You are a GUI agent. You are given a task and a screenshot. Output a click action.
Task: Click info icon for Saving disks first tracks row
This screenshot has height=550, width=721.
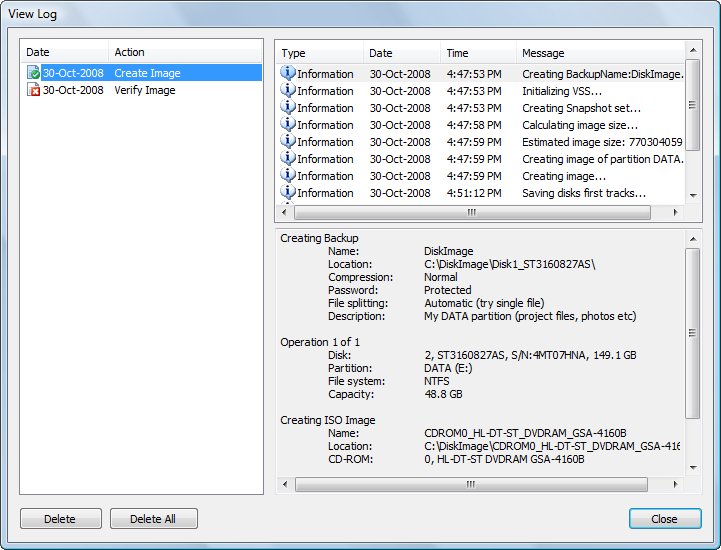(288, 192)
